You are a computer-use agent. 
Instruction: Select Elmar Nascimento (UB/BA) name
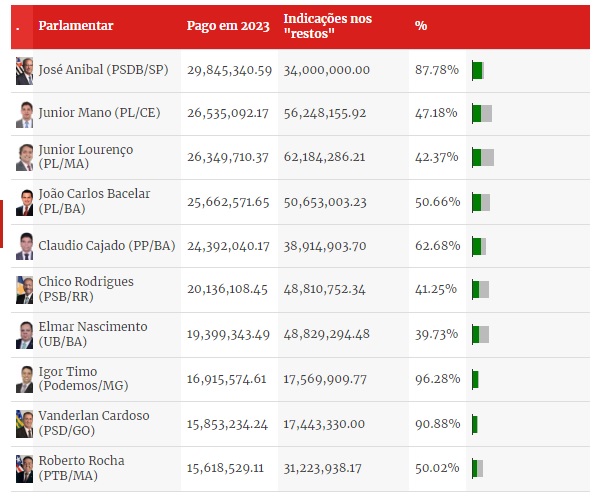[x=92, y=334]
